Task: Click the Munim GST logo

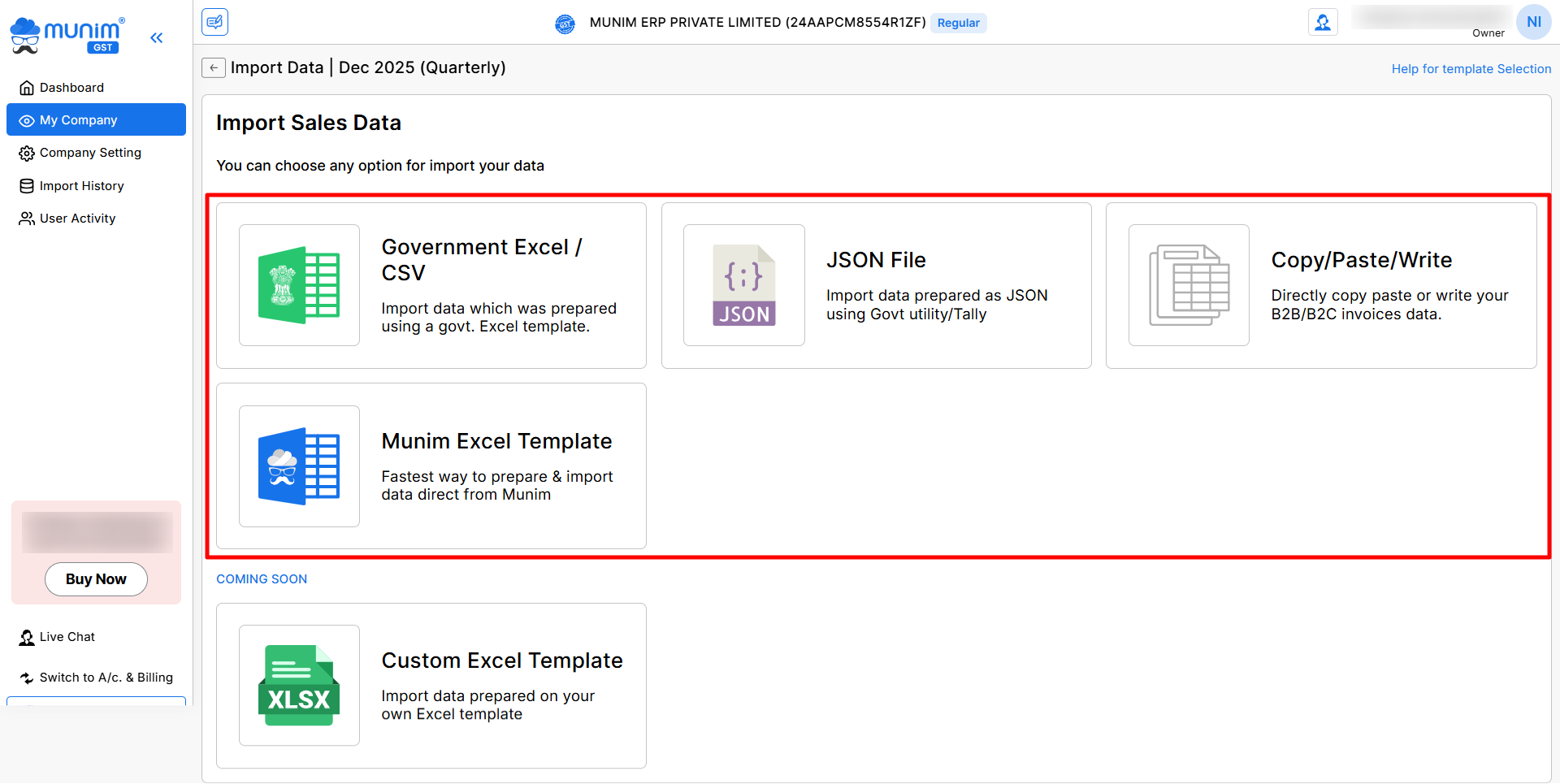Action: click(67, 36)
